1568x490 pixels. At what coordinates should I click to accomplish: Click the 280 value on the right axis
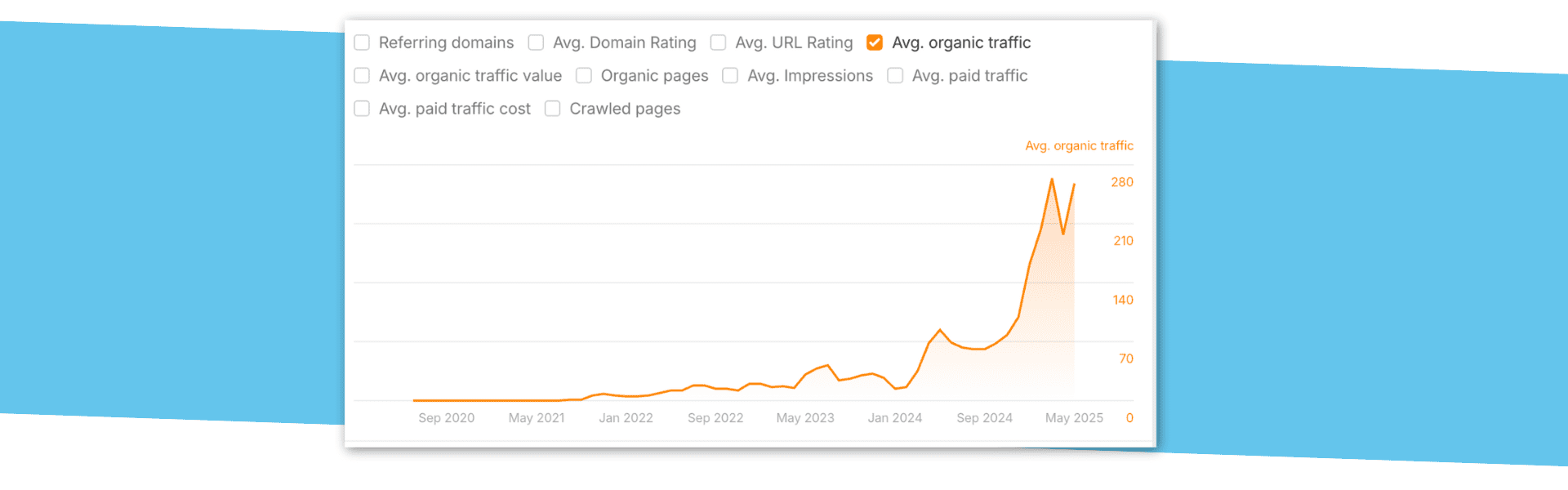pyautogui.click(x=1122, y=182)
